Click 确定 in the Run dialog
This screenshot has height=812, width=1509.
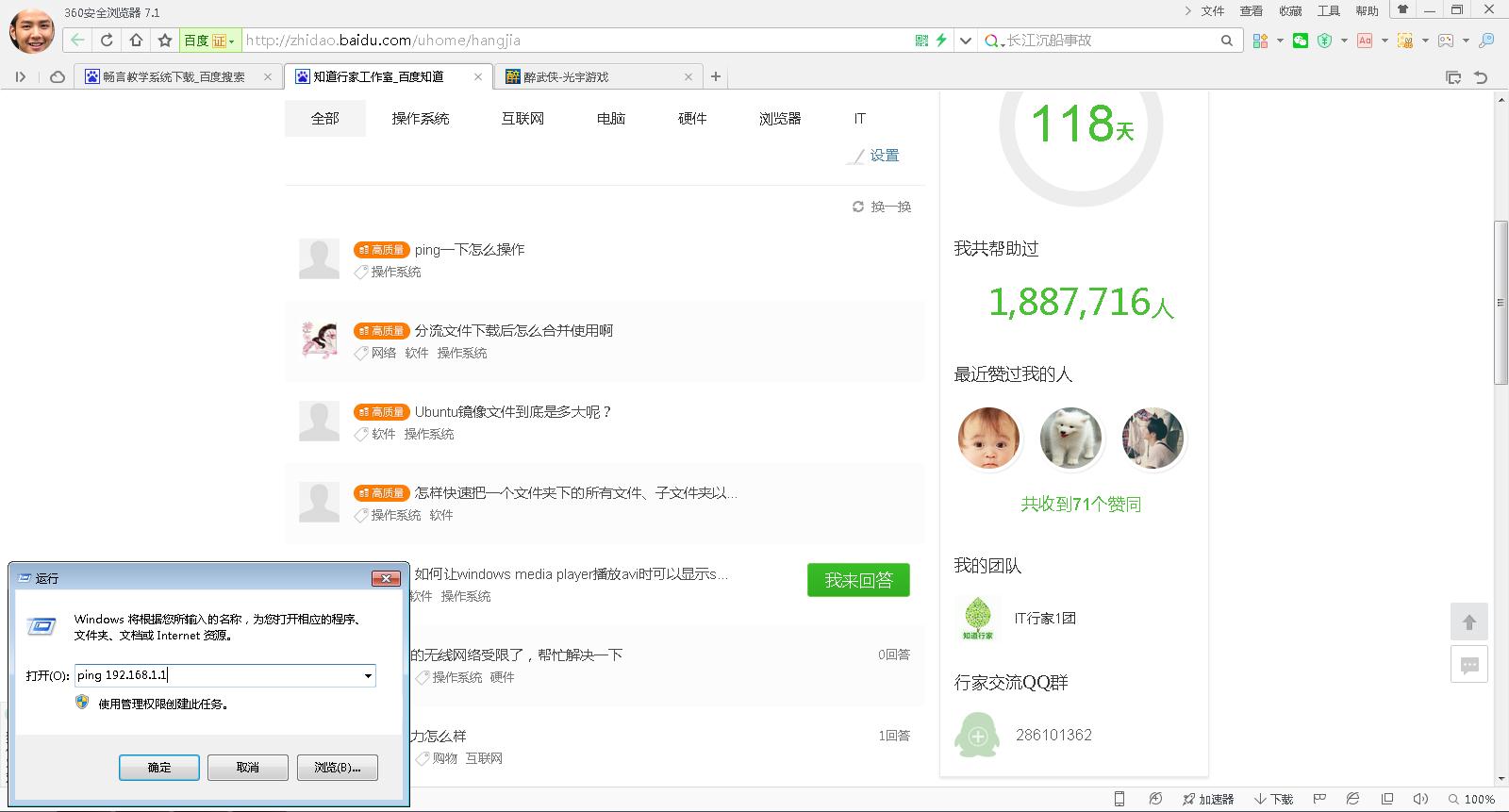click(159, 768)
